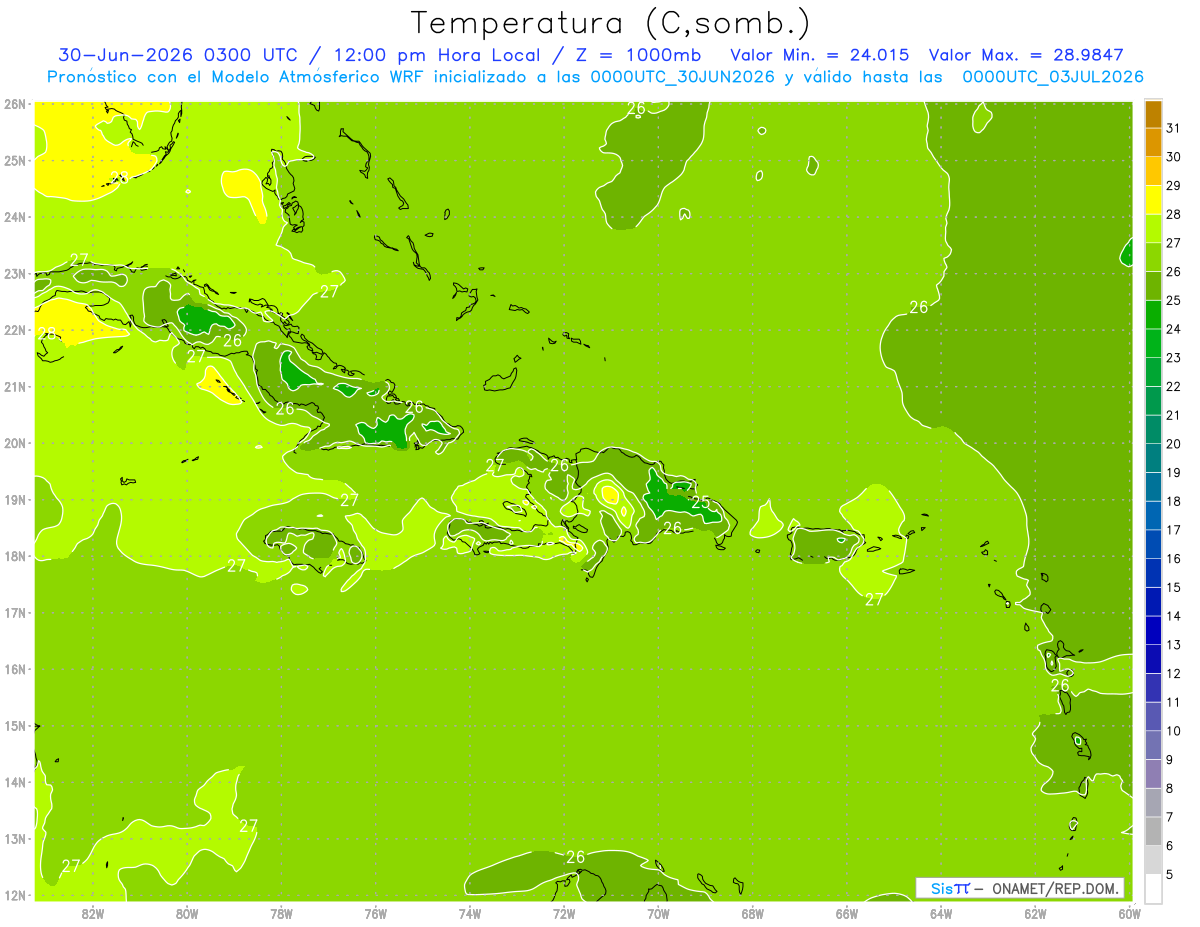Click the 78W longitude axis label
1200x927 pixels.
coord(281,912)
